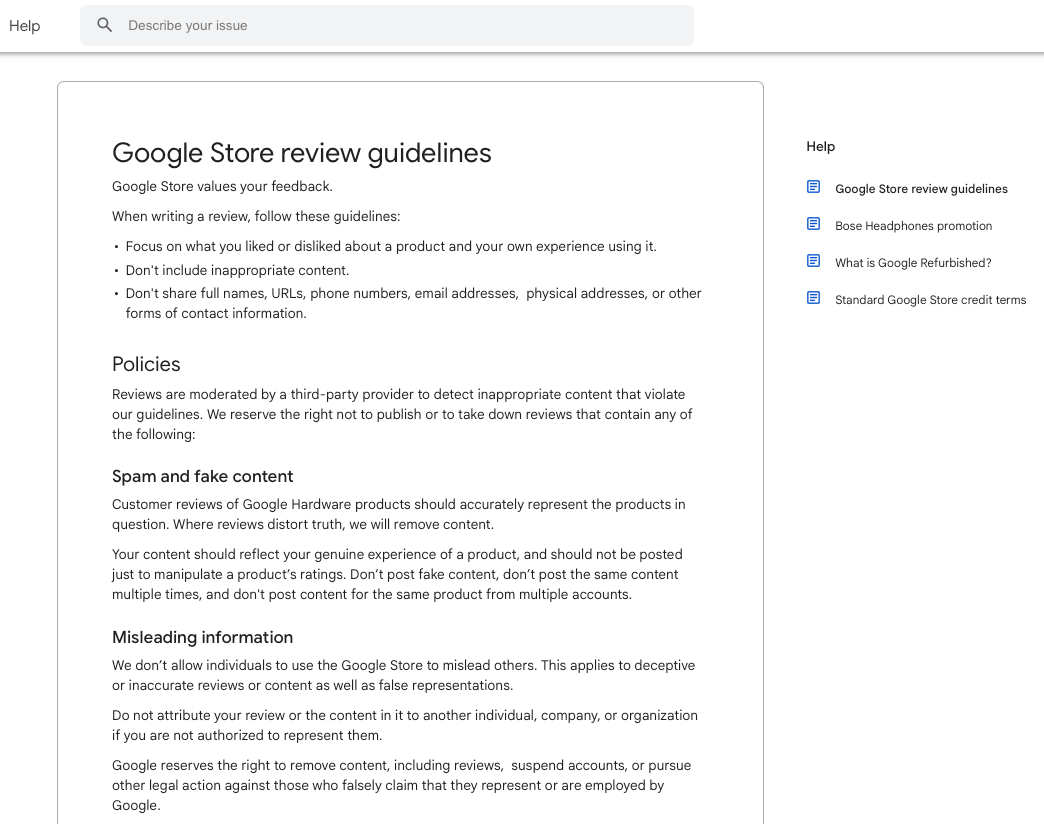
Task: Click the paragraph starting Customer reviews of Google Hardware
Action: tap(398, 515)
